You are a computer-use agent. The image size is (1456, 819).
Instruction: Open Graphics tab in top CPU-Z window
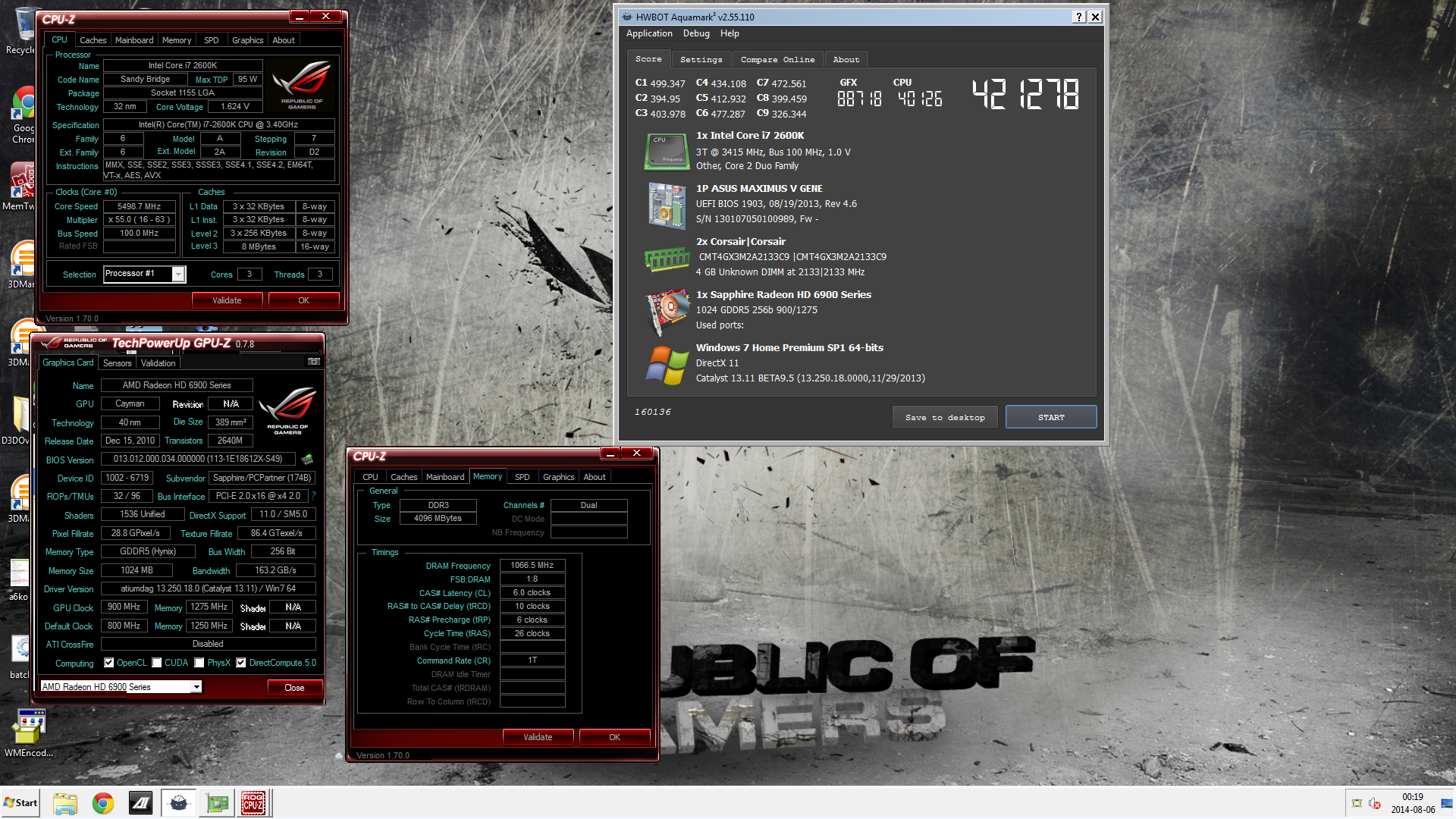coord(248,40)
